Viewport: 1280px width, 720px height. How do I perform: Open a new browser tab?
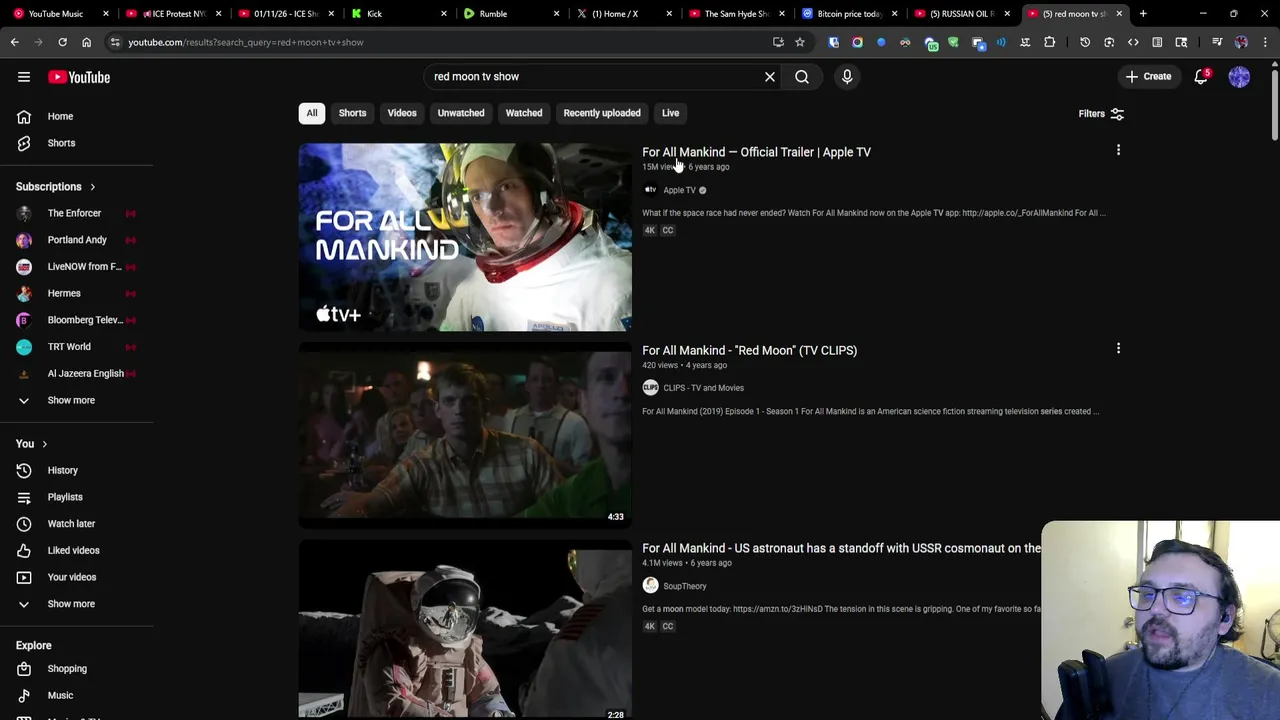1143,14
